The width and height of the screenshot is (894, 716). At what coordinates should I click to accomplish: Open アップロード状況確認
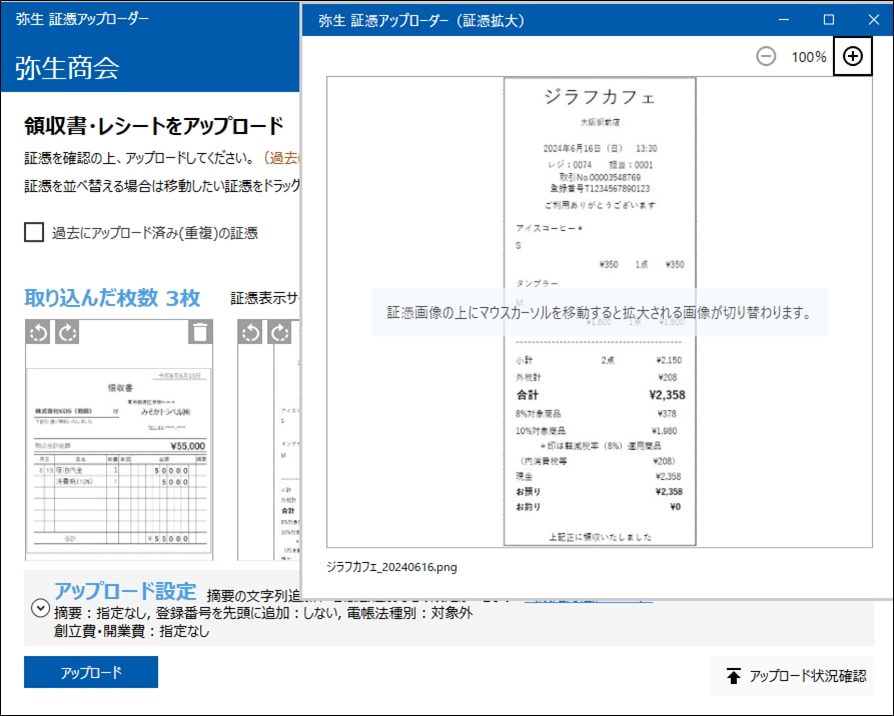pyautogui.click(x=793, y=676)
